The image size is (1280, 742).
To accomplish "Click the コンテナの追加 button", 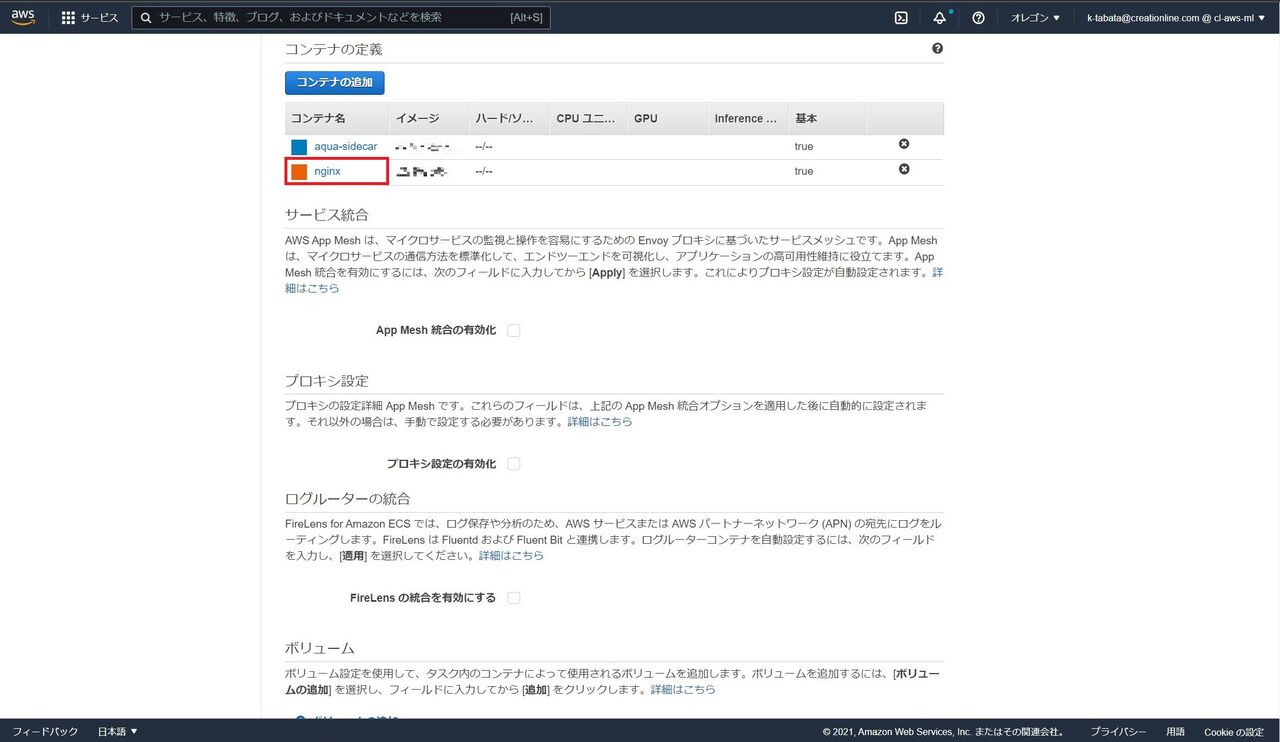I will click(x=334, y=82).
